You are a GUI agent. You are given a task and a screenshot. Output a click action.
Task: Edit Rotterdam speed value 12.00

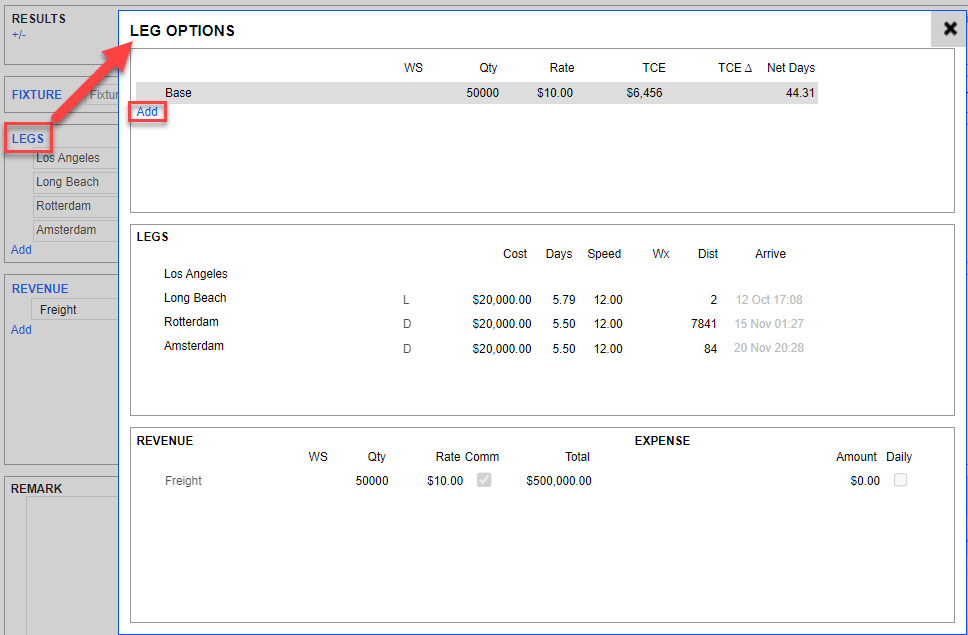pyautogui.click(x=607, y=324)
